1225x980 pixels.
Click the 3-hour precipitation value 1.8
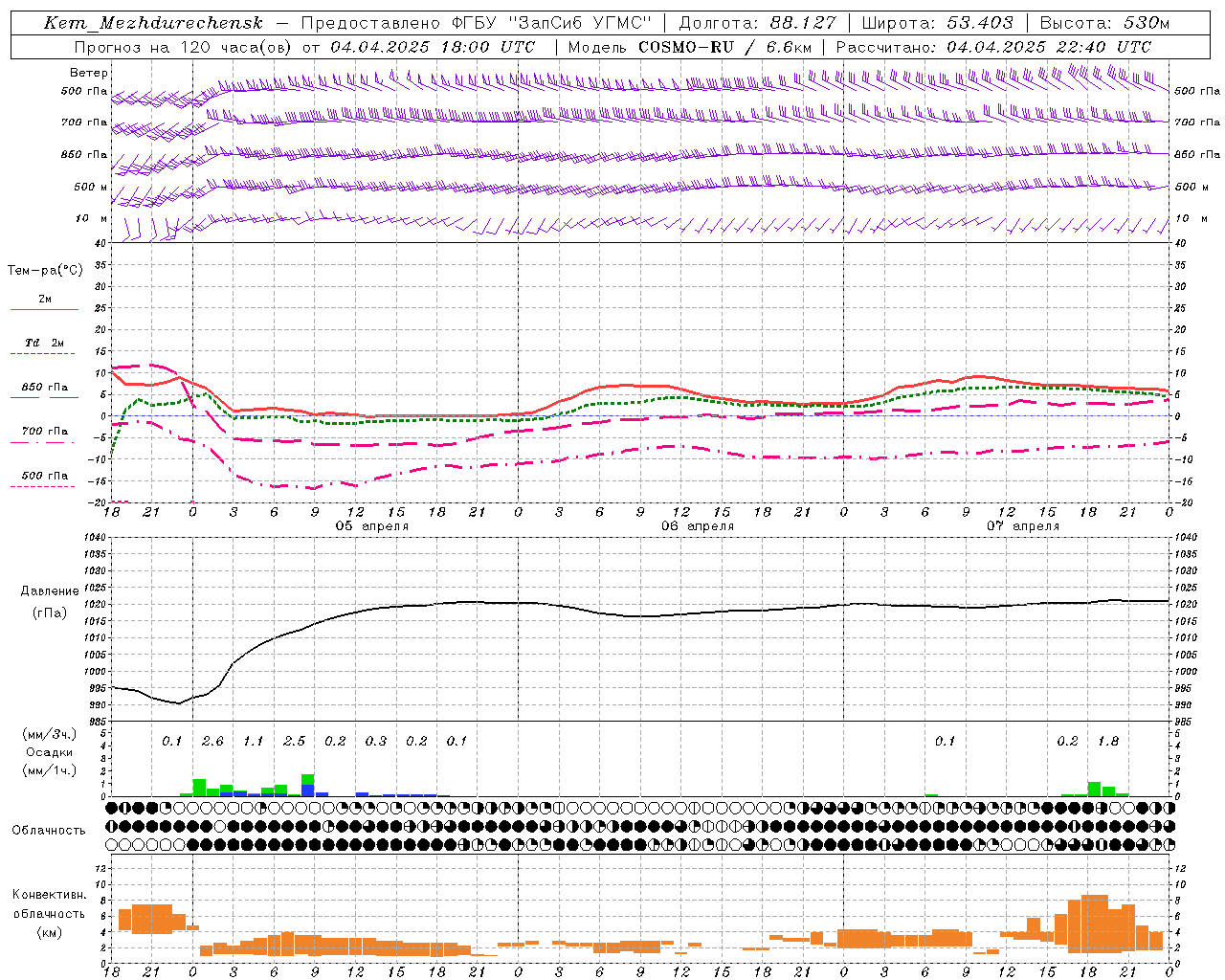[x=1108, y=741]
